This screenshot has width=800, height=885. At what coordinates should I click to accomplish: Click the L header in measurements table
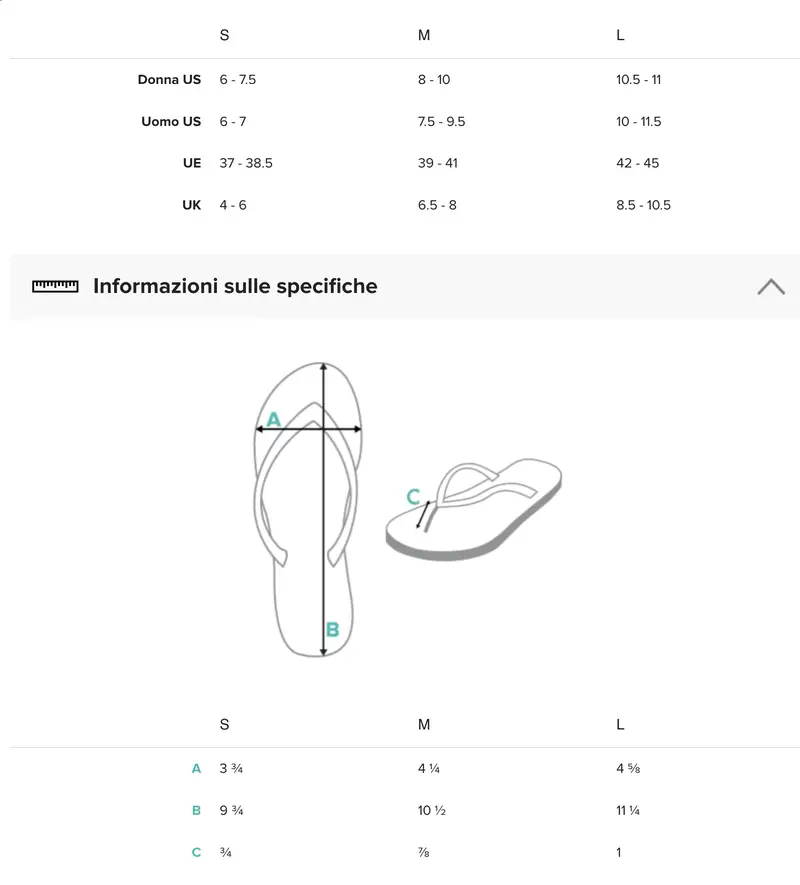click(620, 725)
